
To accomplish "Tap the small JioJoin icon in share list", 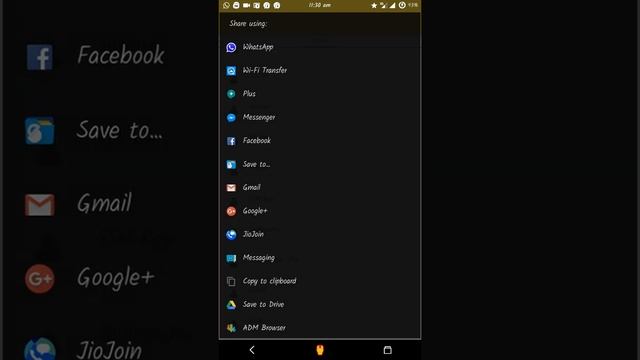I will 231,235.
